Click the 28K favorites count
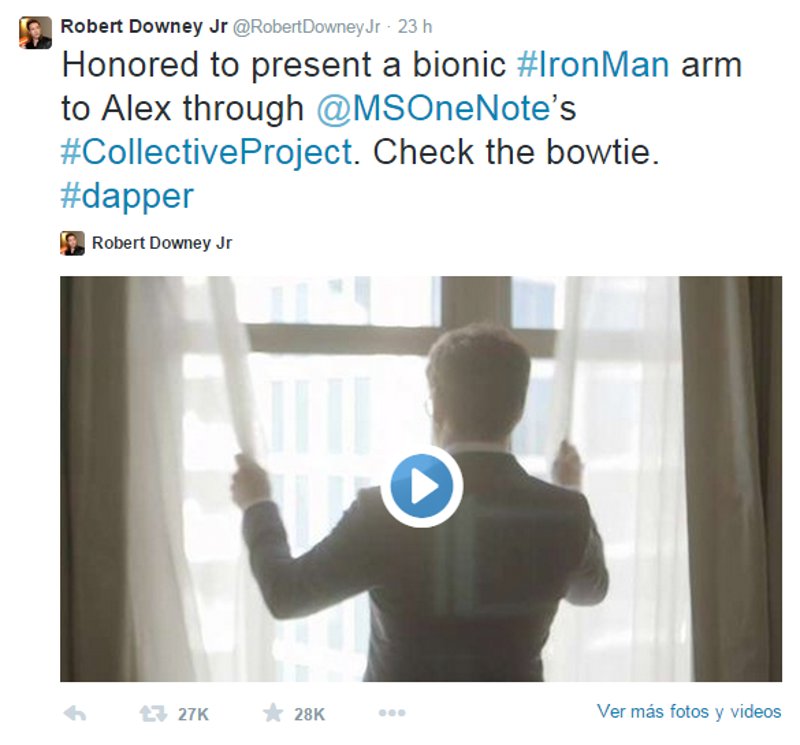Viewport: 800px width, 745px height. (x=309, y=714)
